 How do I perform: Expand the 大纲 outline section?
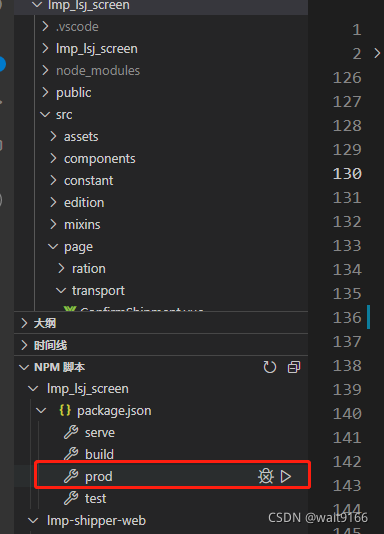(x=24, y=323)
